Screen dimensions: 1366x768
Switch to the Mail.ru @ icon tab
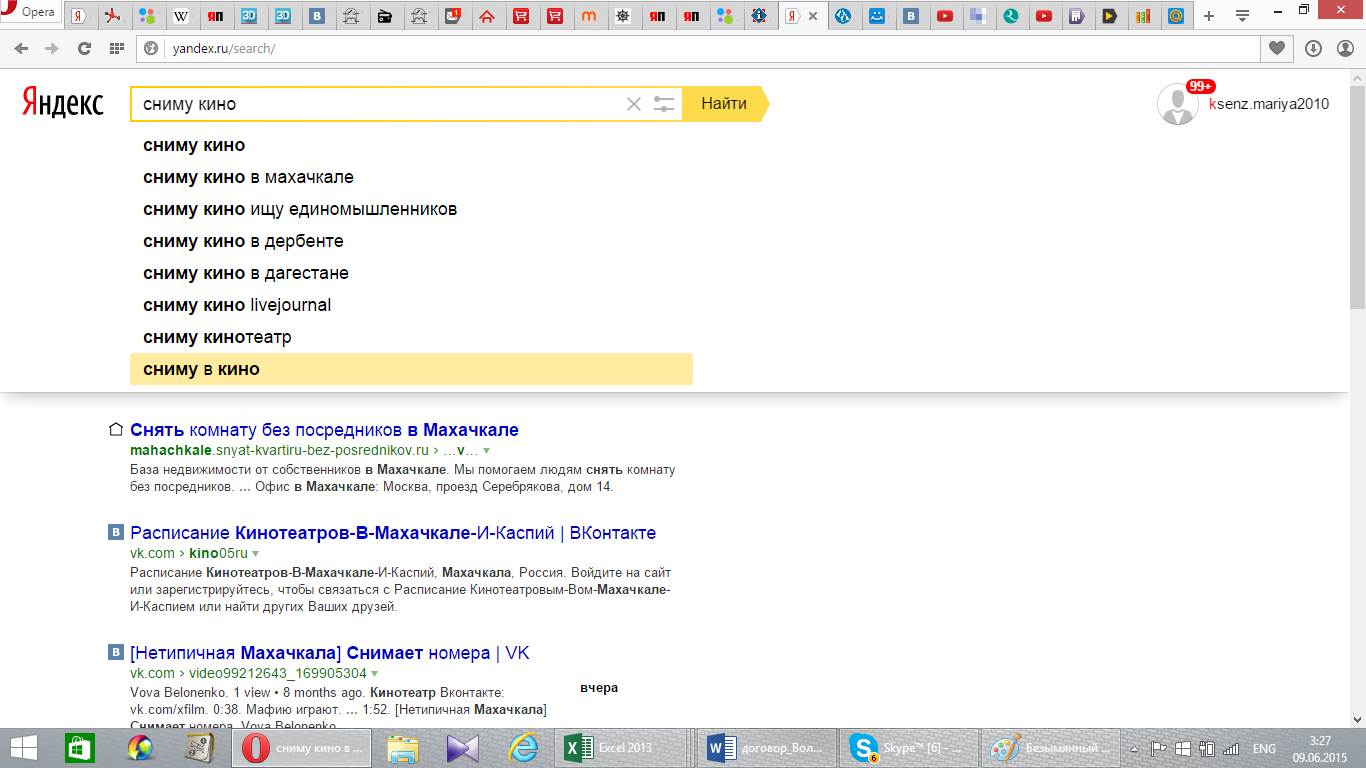coord(1177,16)
